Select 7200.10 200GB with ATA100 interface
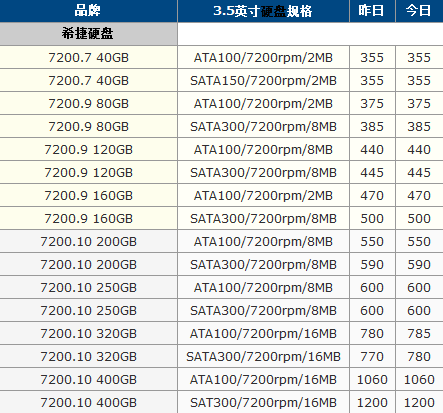 coord(88,241)
